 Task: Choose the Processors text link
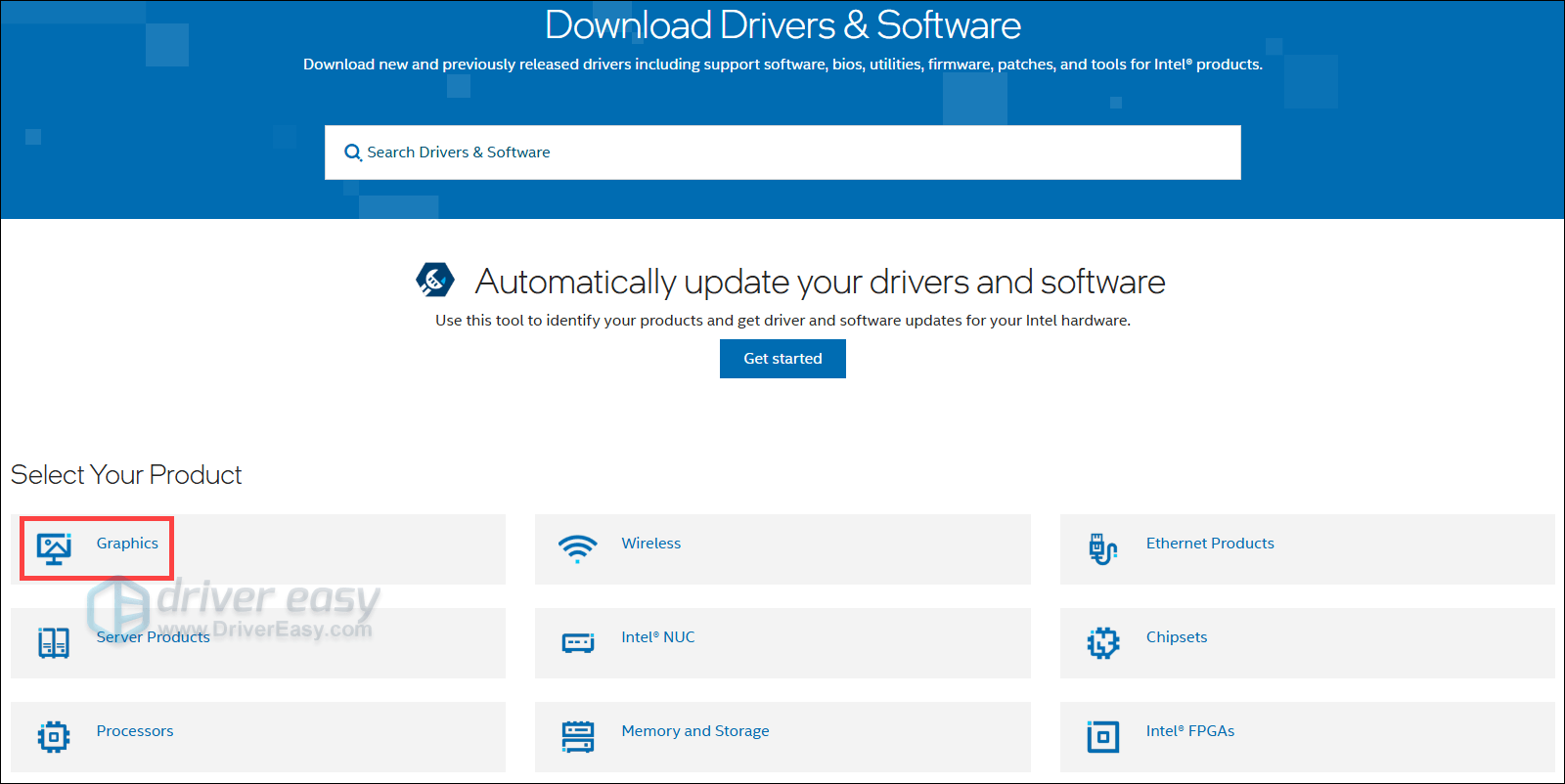tap(135, 731)
